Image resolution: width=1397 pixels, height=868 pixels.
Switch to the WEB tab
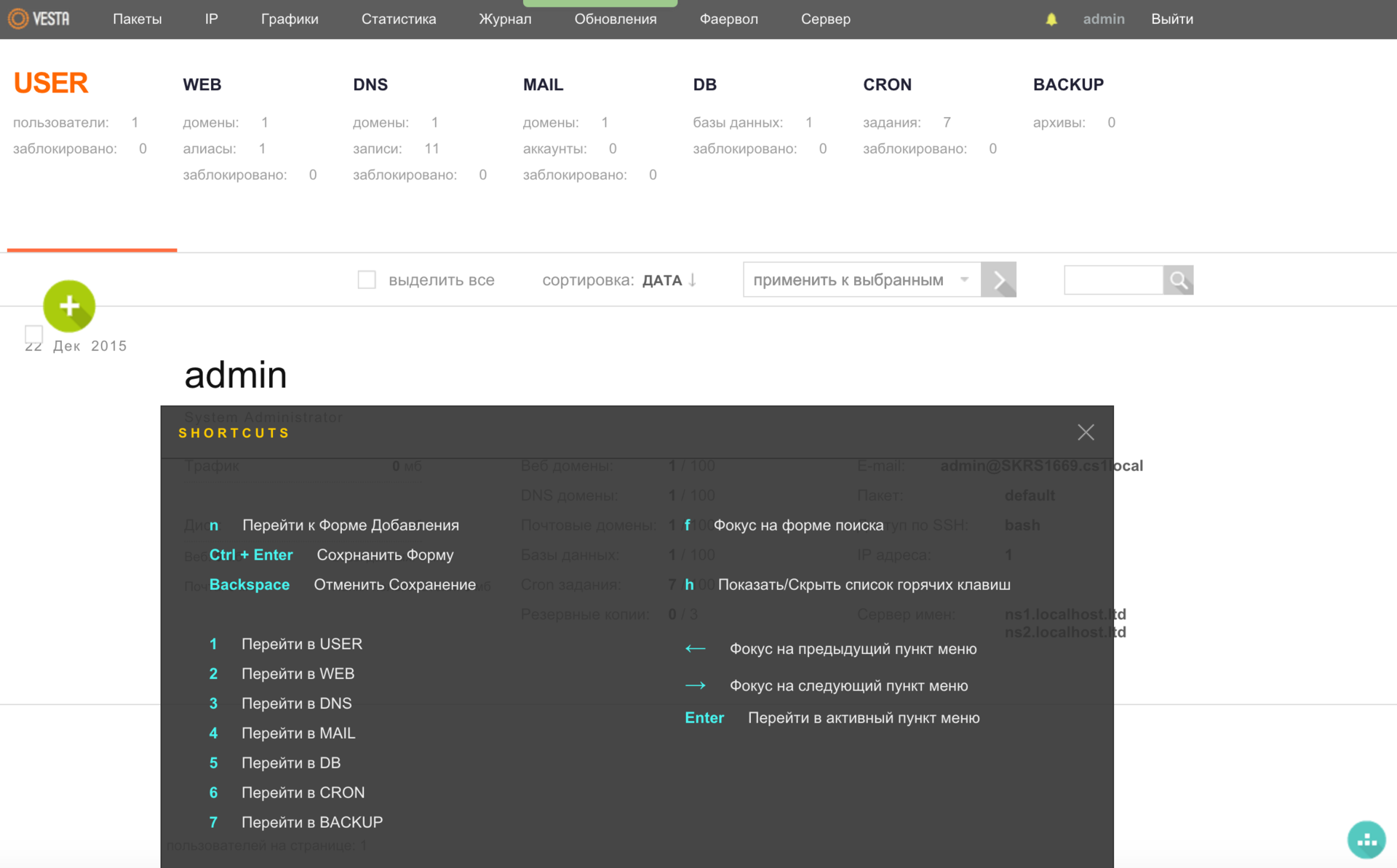[202, 84]
